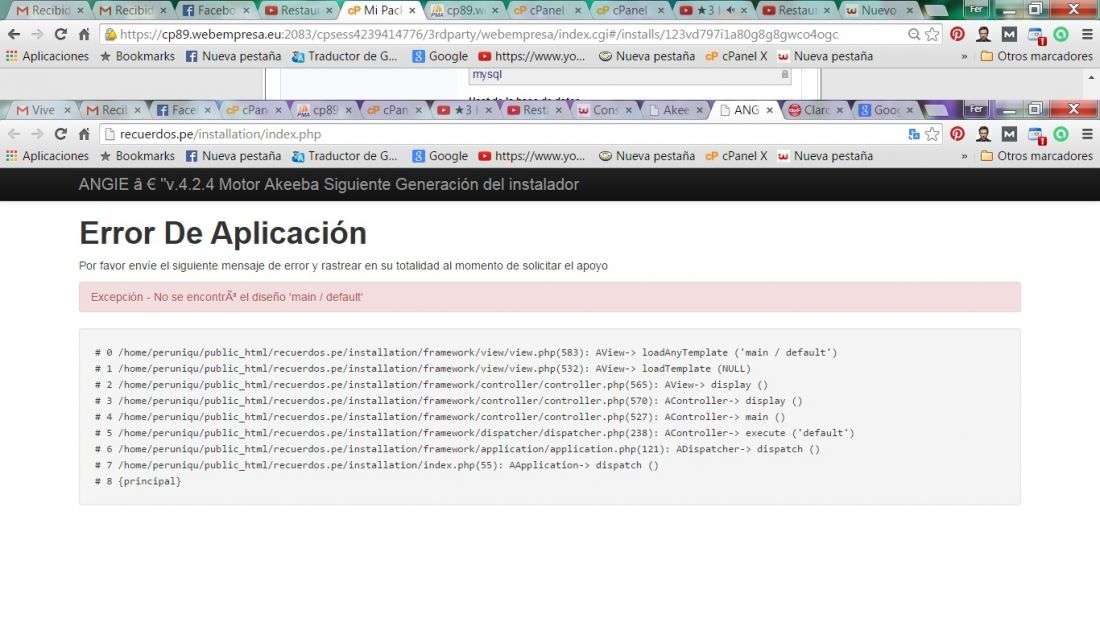
Task: Bookmark recuerdos.pe page with the star icon
Action: [932, 134]
